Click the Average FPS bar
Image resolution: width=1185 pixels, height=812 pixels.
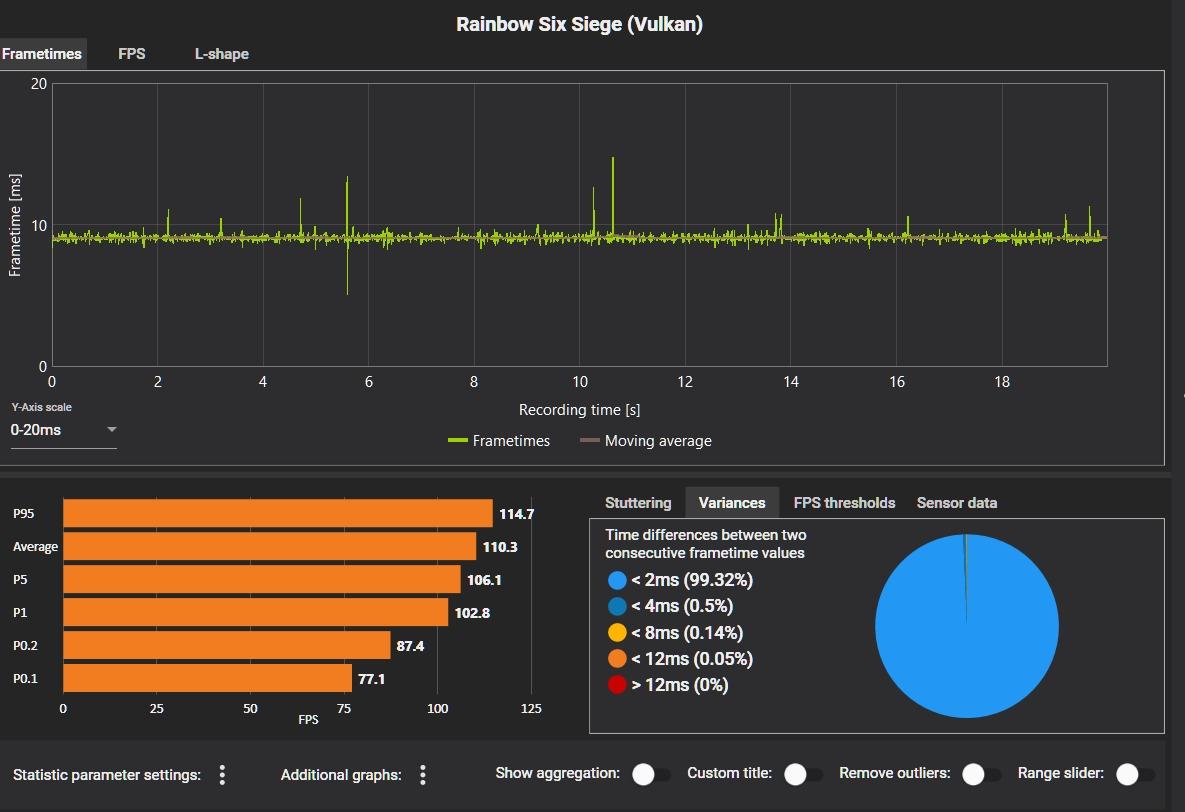point(270,547)
